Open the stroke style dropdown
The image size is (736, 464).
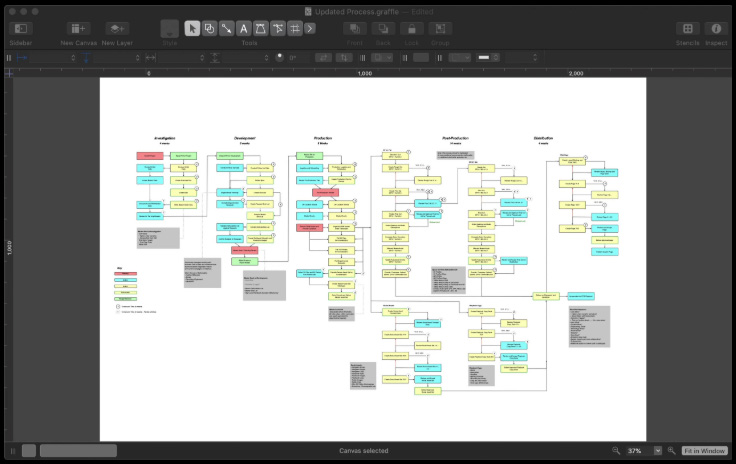(460, 58)
